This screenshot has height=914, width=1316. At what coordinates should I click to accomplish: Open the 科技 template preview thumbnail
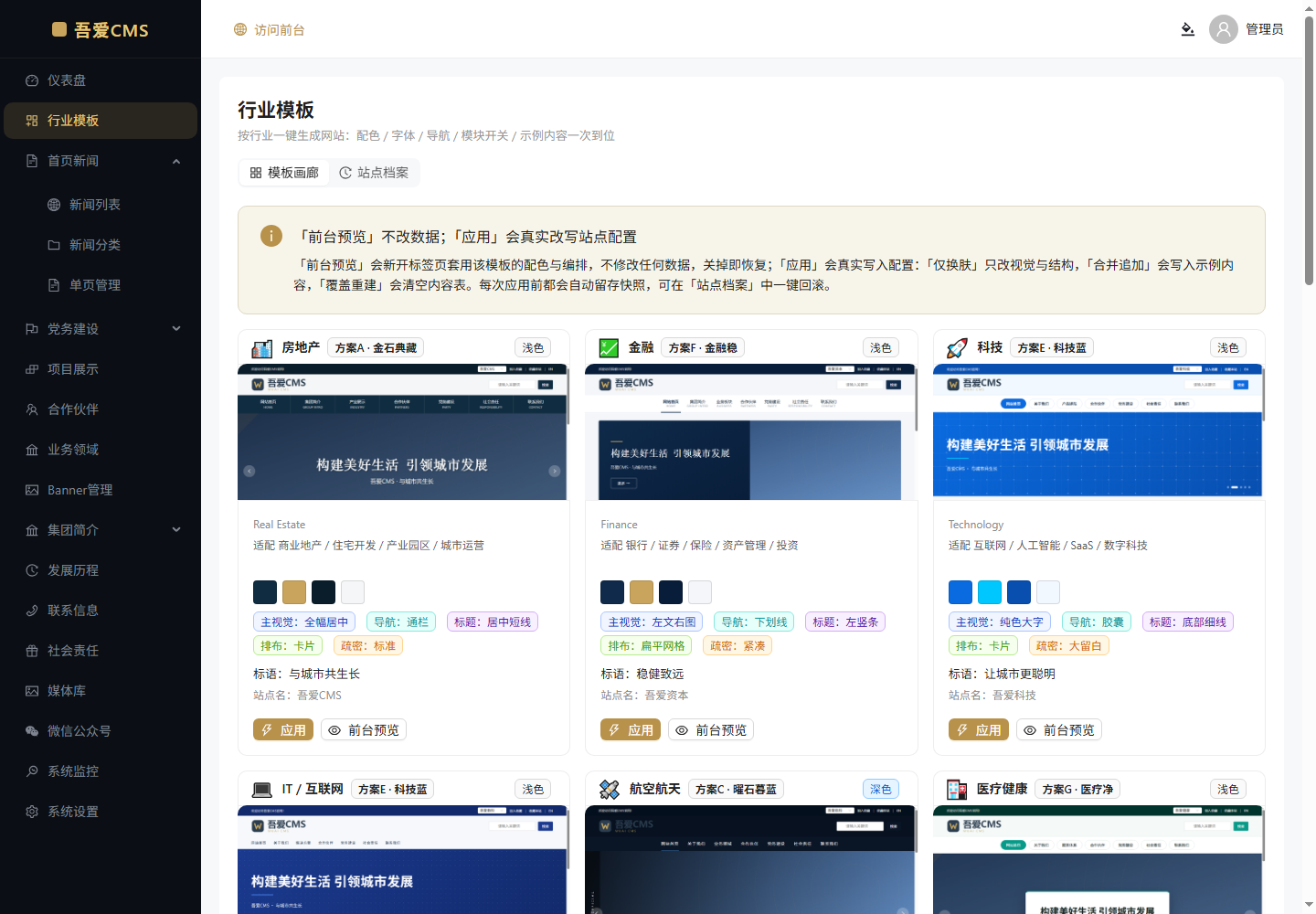pos(1098,432)
